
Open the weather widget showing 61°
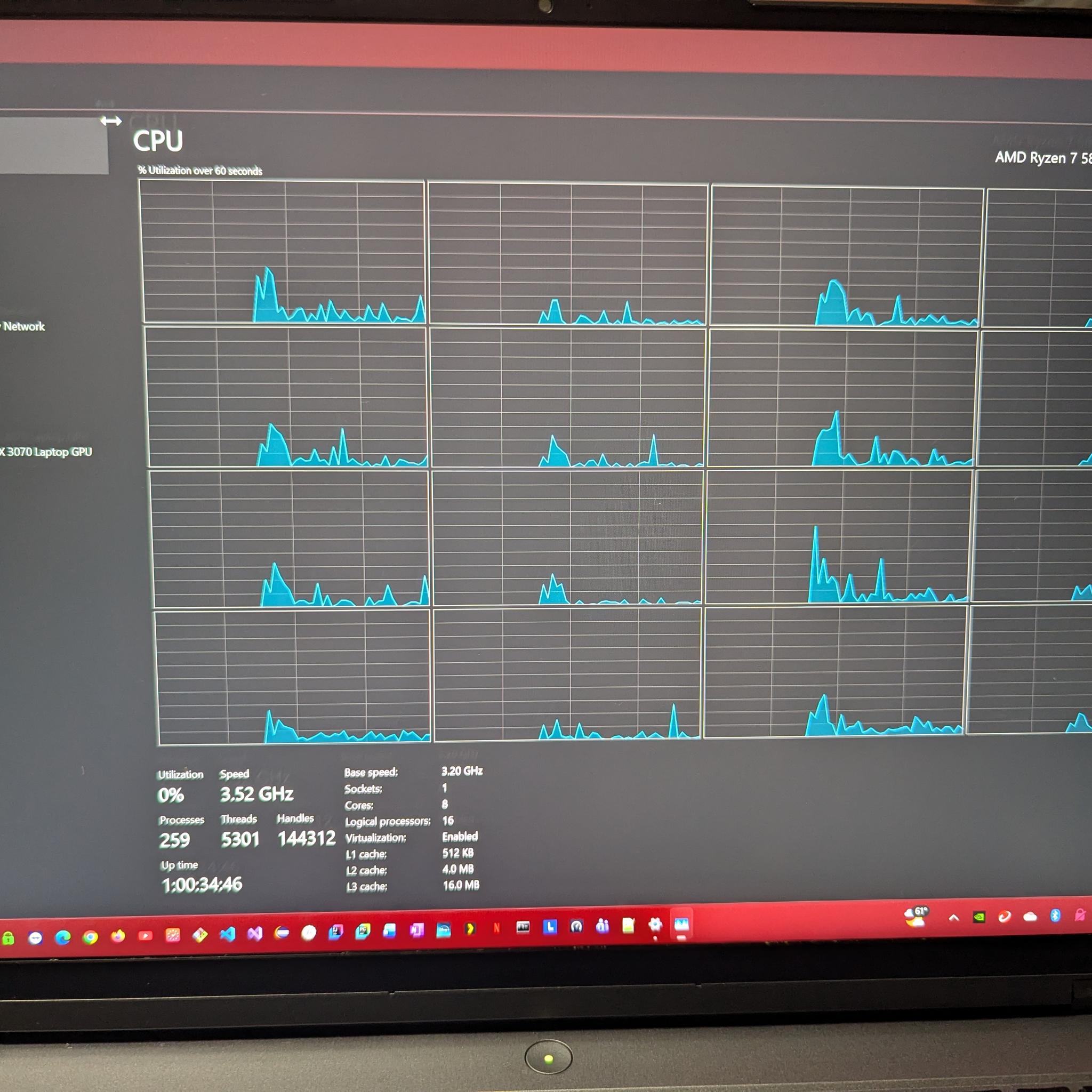pyautogui.click(x=917, y=916)
